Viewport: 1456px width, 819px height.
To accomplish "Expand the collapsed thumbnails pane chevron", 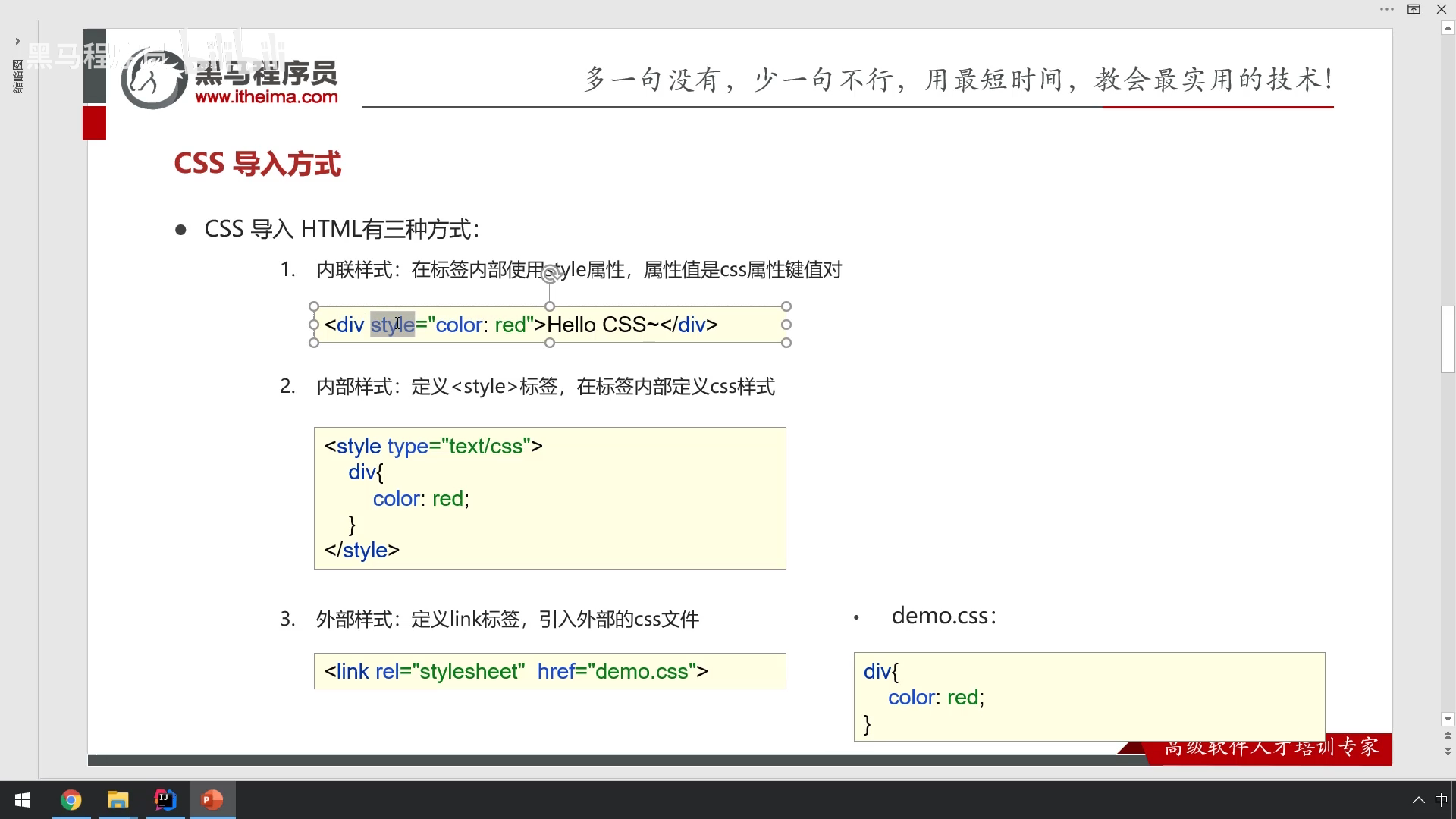I will 17,41.
